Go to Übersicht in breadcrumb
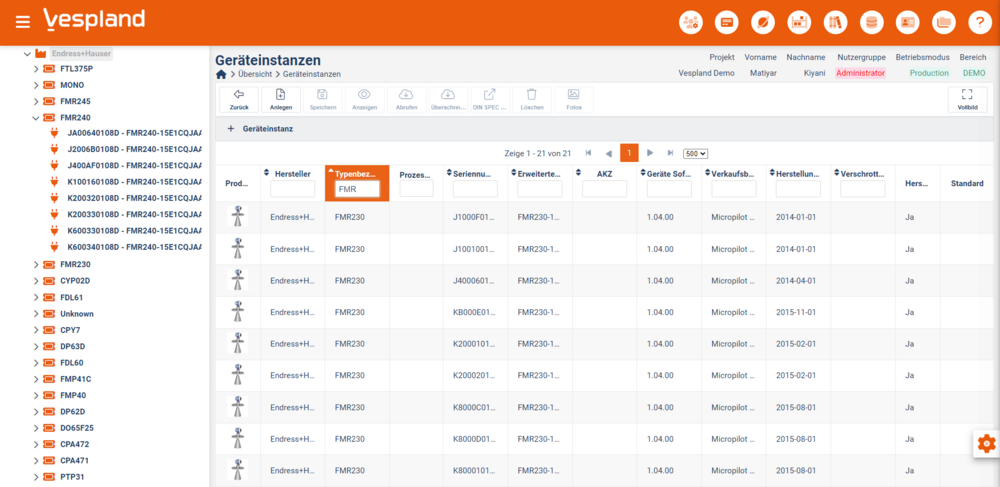 257,74
